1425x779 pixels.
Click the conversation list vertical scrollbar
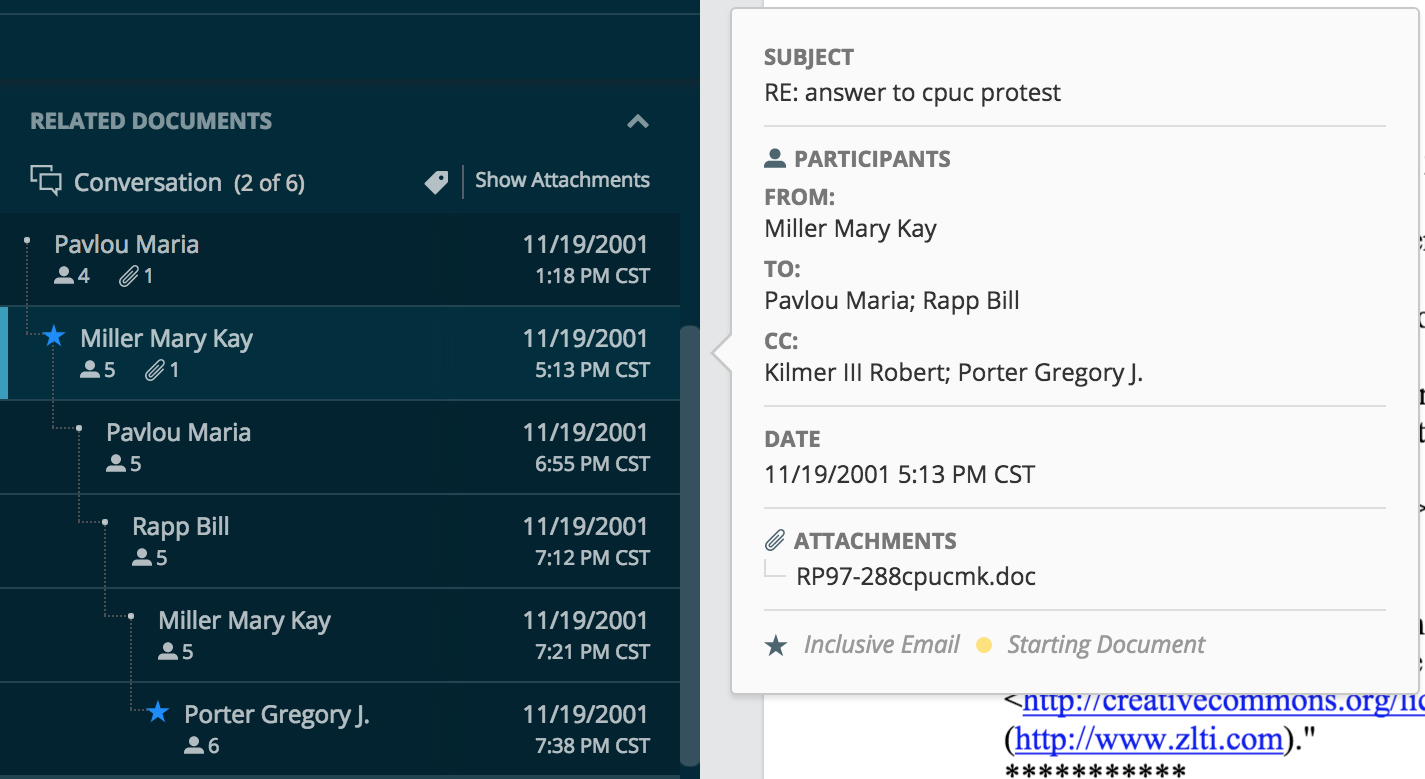[x=689, y=545]
